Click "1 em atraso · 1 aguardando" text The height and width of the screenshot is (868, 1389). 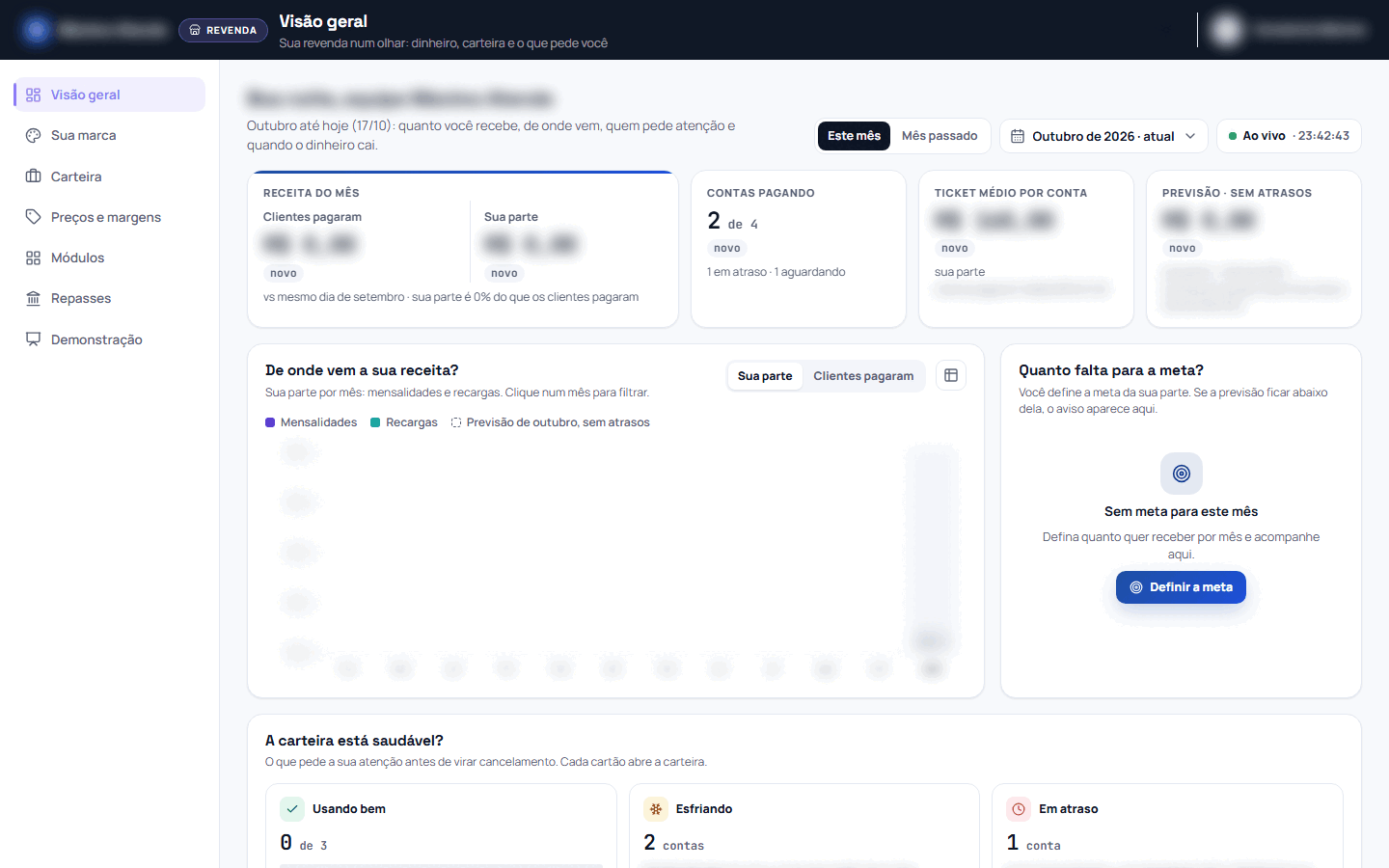776,272
